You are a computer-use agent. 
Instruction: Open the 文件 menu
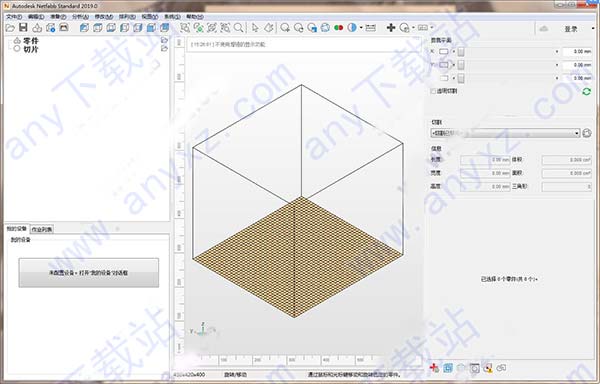click(x=14, y=17)
